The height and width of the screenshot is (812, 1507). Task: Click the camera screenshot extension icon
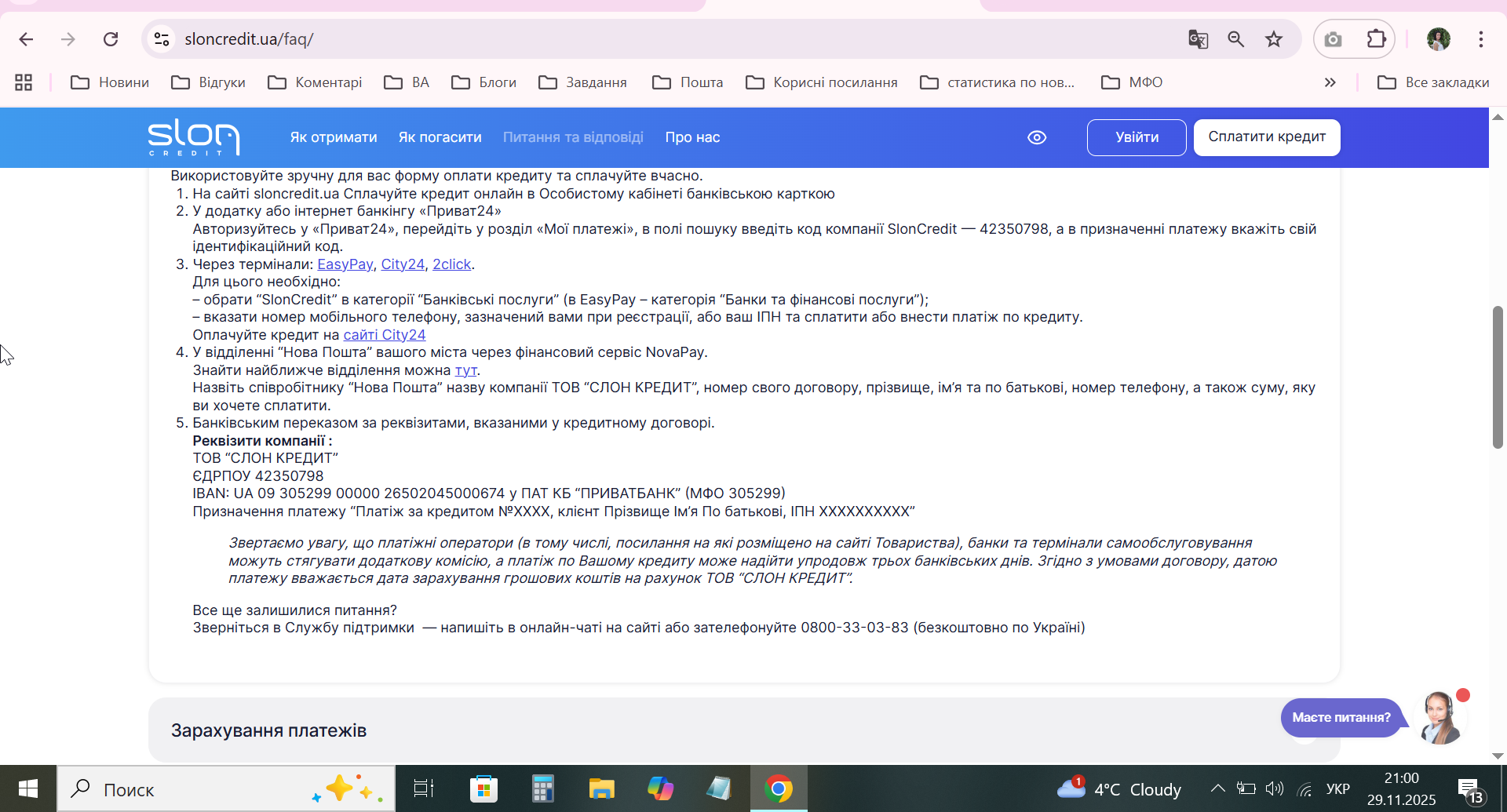1333,39
